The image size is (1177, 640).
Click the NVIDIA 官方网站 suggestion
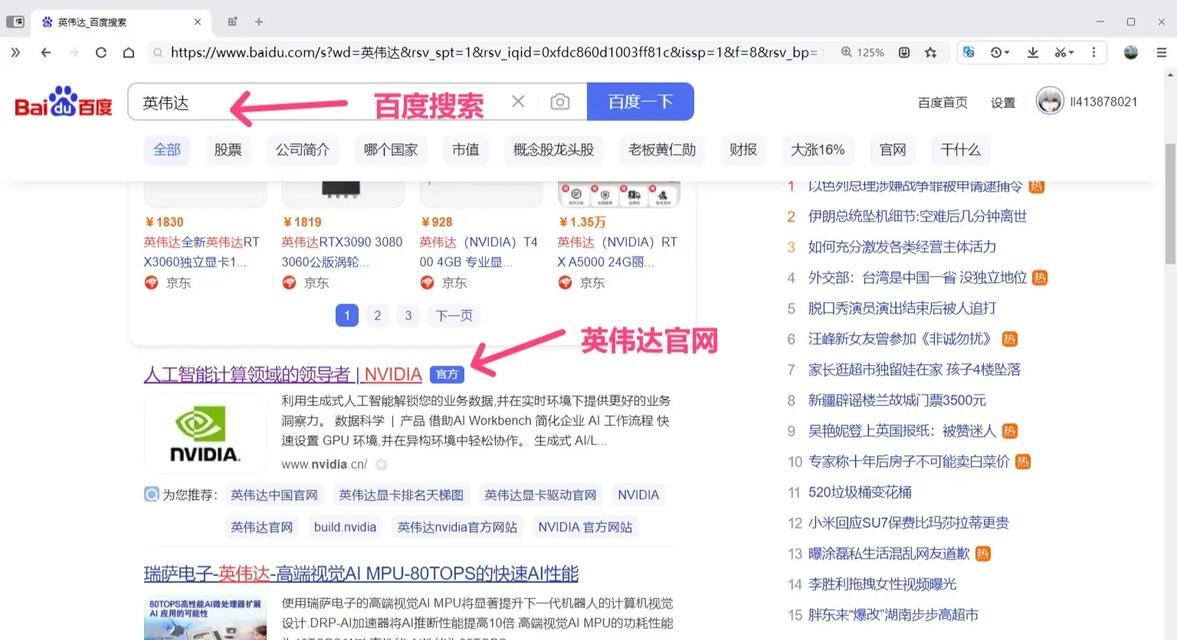click(585, 527)
